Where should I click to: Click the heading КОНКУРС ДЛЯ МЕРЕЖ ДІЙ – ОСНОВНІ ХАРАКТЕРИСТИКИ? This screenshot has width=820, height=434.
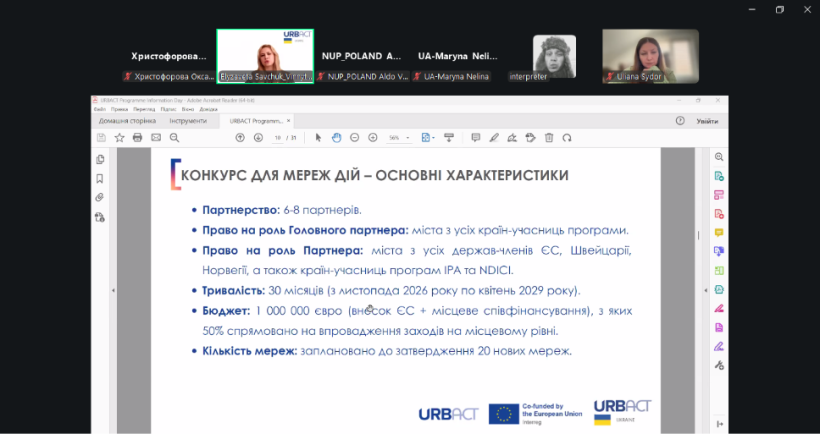[374, 175]
